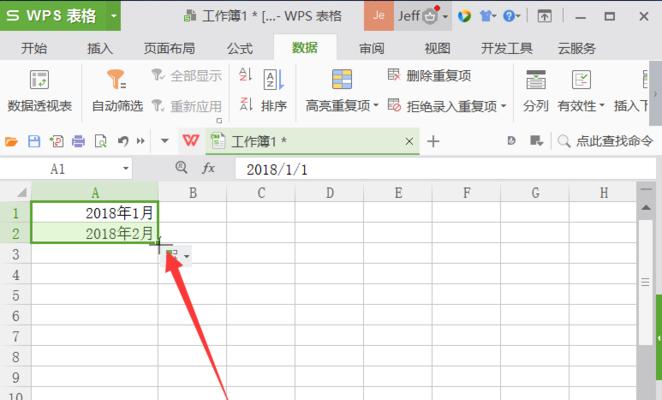Image resolution: width=662 pixels, height=400 pixels.
Task: Click 删除重复项 remove duplicates
Action: click(429, 76)
